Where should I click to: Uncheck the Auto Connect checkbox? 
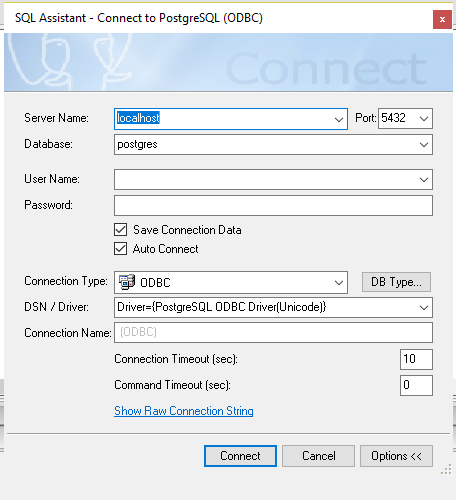(x=120, y=249)
